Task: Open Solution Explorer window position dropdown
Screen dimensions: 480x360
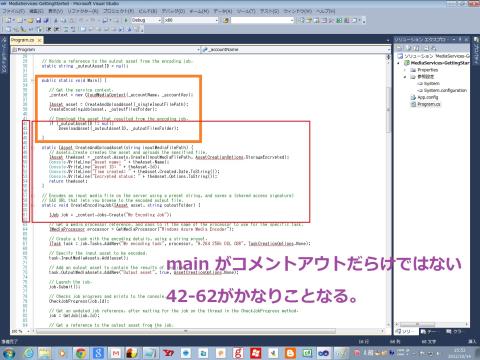Action: [x=454, y=40]
